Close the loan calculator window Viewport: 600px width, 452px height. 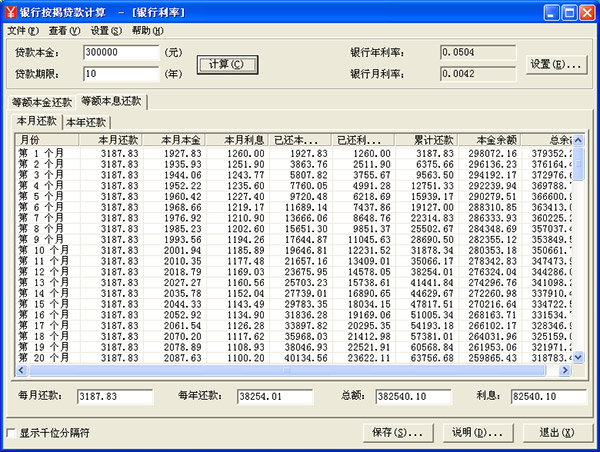[x=587, y=13]
